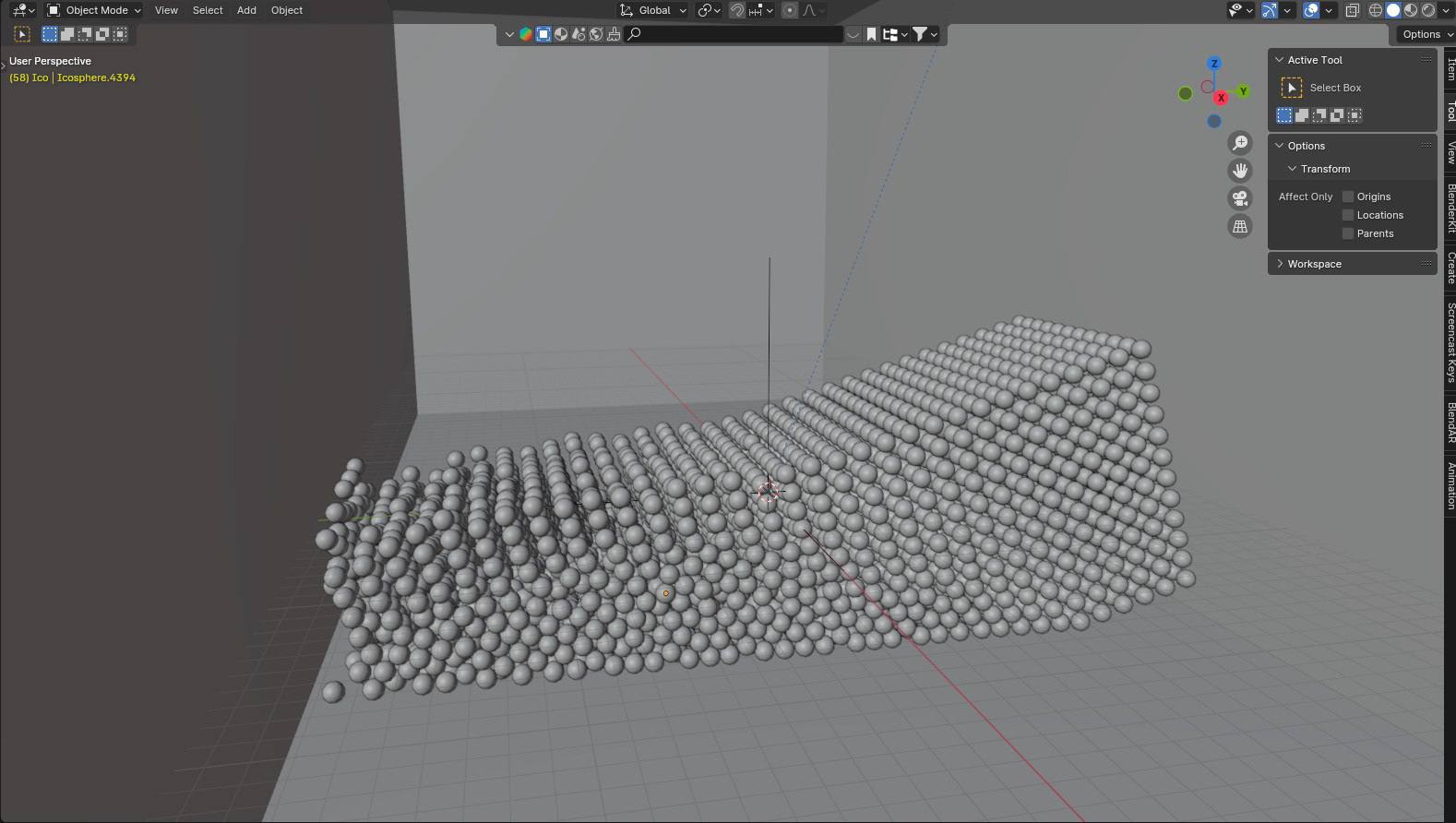Screen dimensions: 1456x823
Task: Click the bookmark icon
Action: [x=871, y=34]
